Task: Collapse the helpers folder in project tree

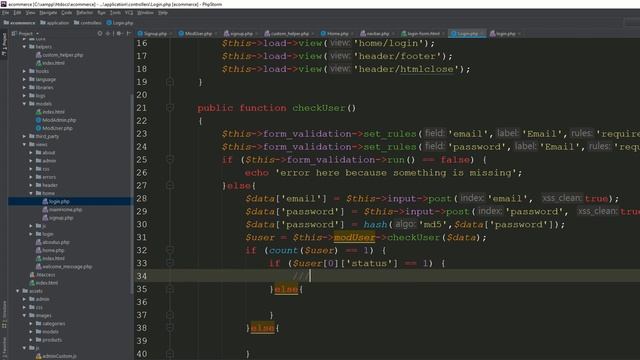Action: [x=24, y=47]
